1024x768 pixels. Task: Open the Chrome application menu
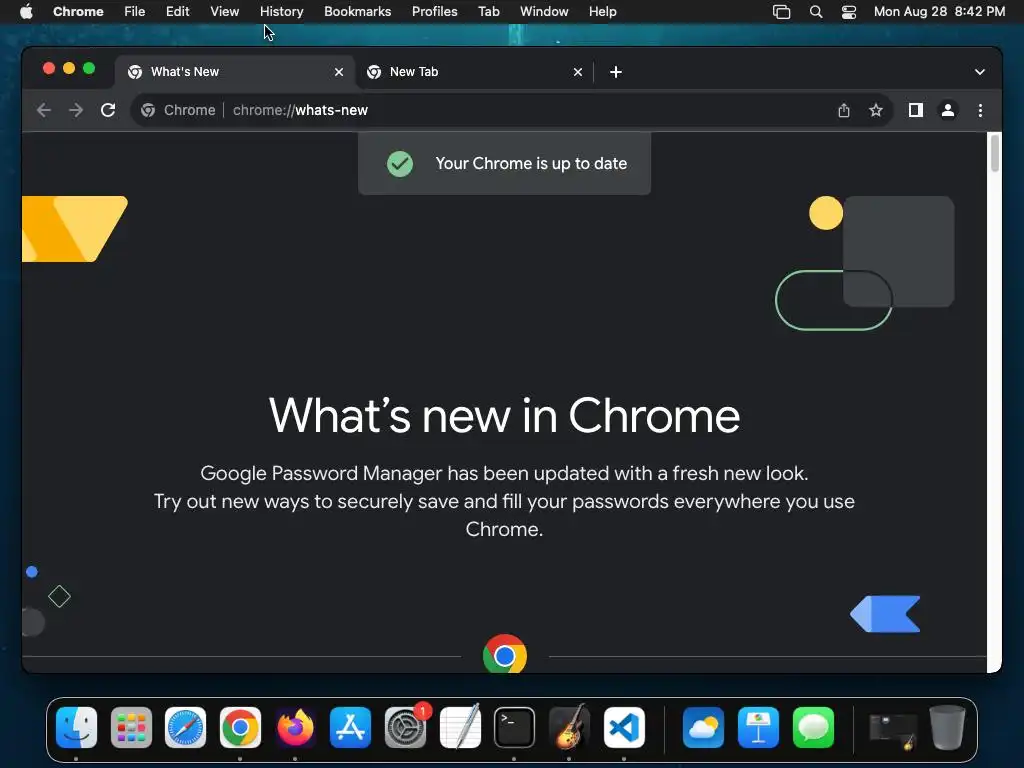point(78,12)
